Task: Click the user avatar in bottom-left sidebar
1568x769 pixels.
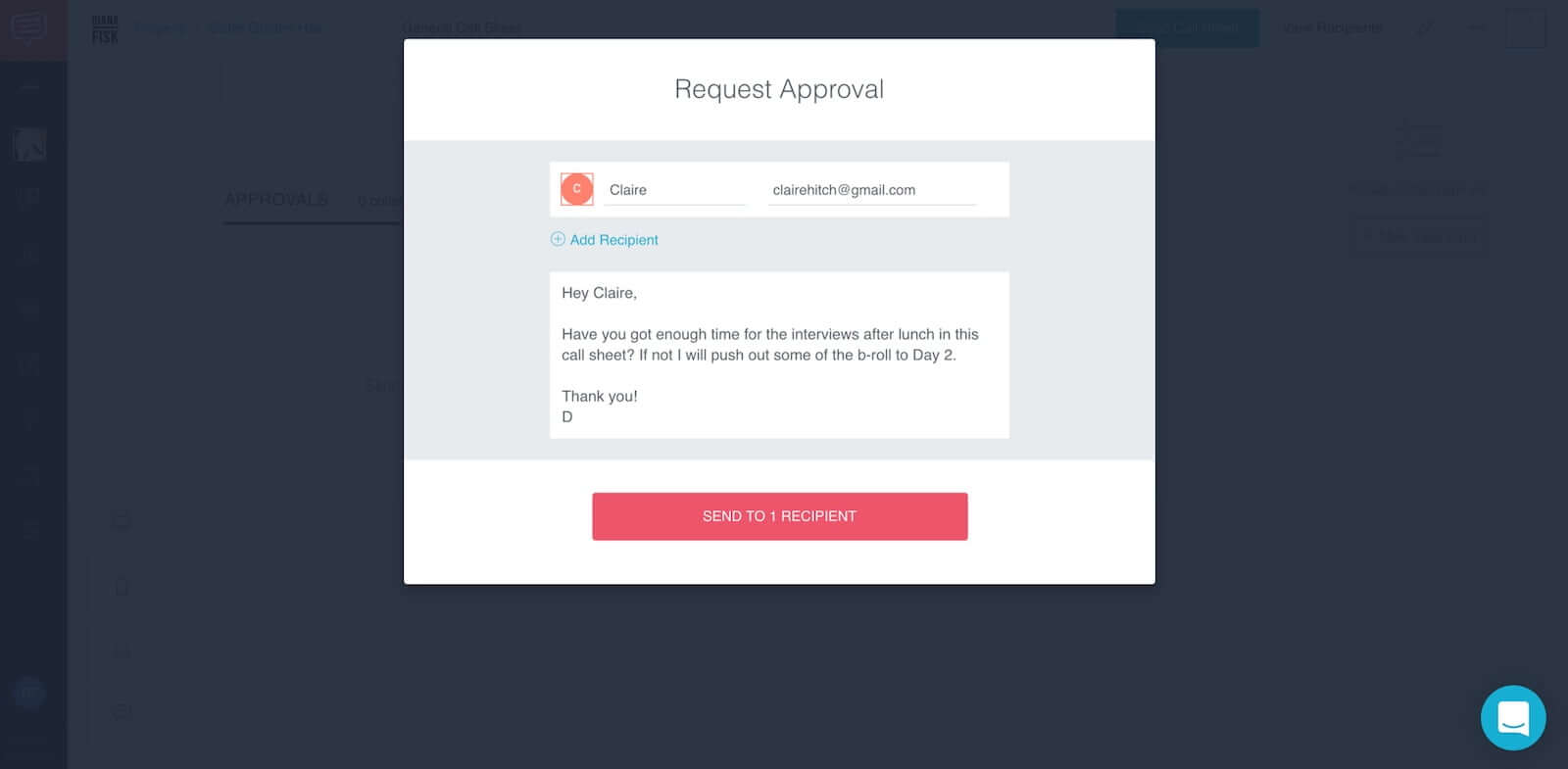Action: click(29, 694)
